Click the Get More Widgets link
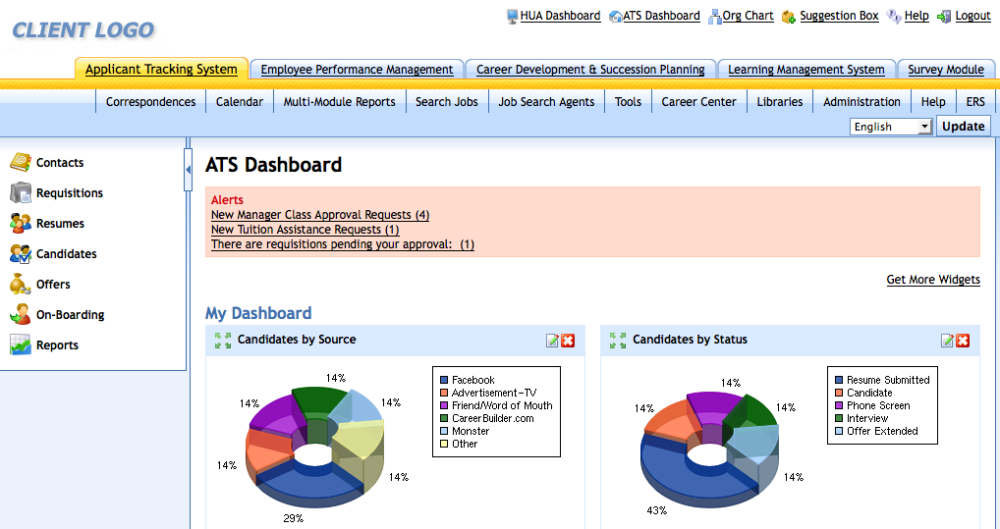Viewport: 1000px width, 529px height. (x=933, y=279)
